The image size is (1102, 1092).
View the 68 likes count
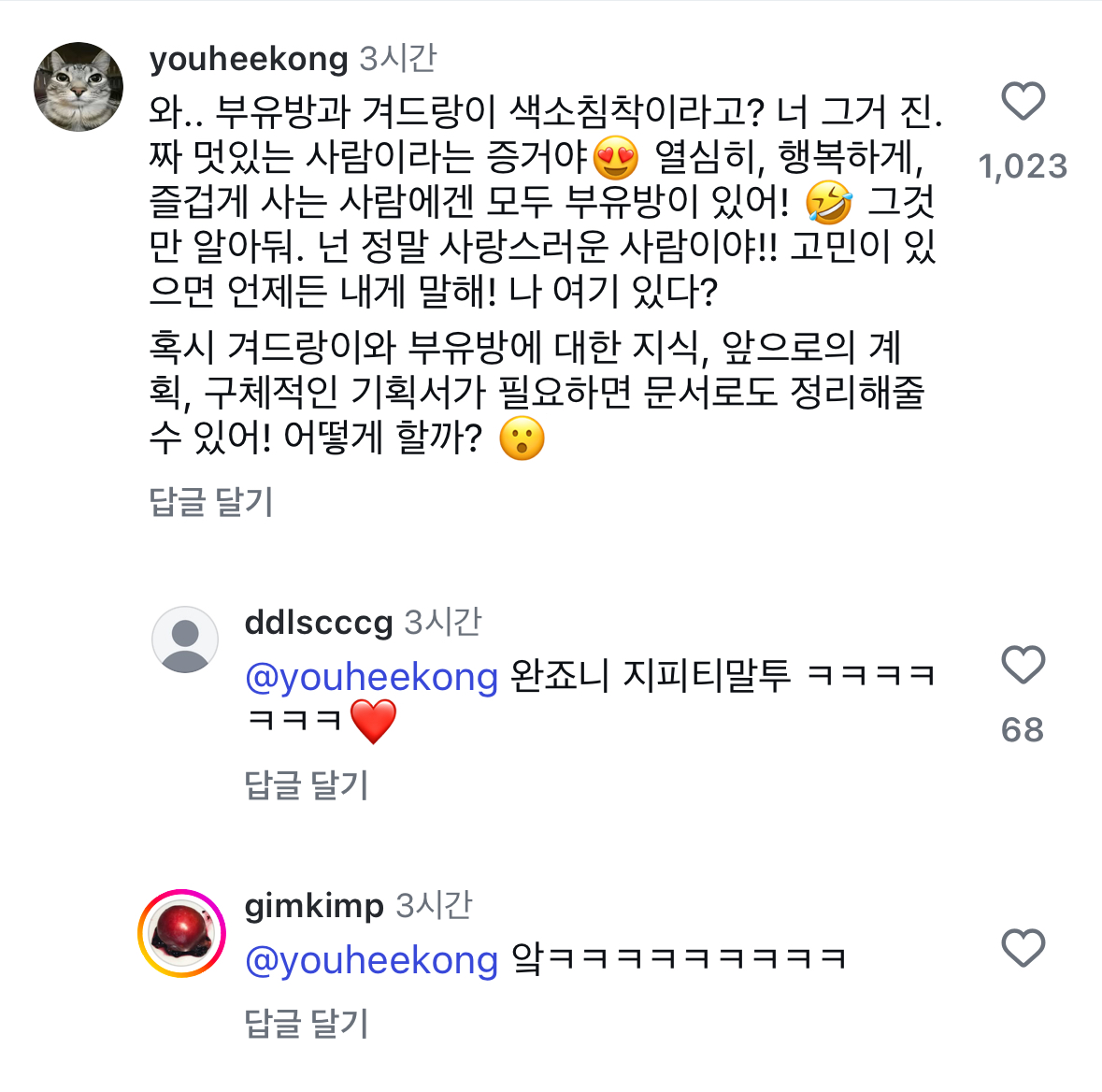(1023, 730)
